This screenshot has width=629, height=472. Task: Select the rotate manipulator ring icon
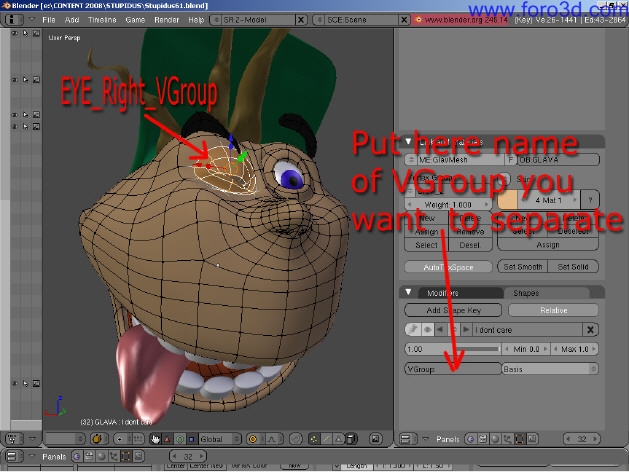[180, 439]
